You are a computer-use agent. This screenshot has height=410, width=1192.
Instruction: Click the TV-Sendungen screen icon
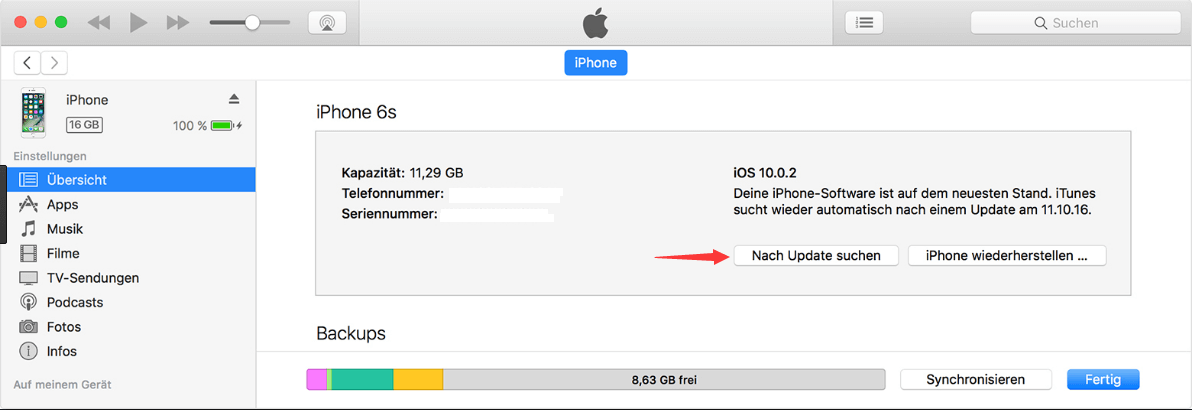[x=28, y=278]
